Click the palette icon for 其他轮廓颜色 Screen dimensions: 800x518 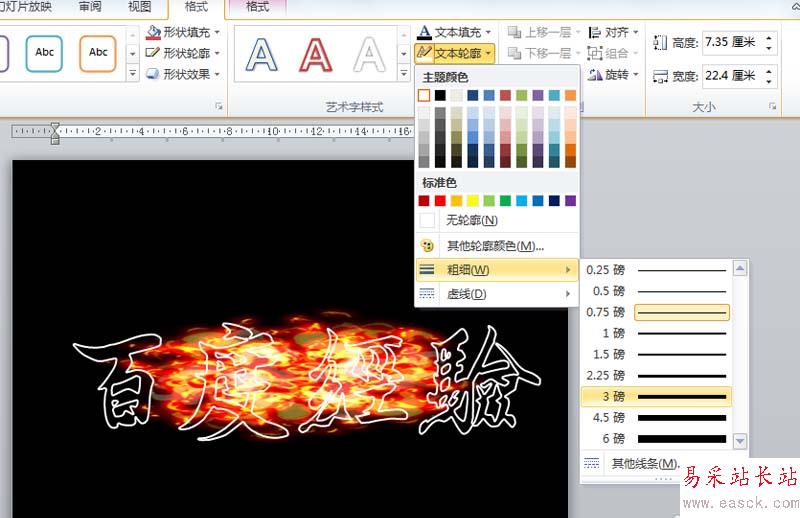(427, 246)
